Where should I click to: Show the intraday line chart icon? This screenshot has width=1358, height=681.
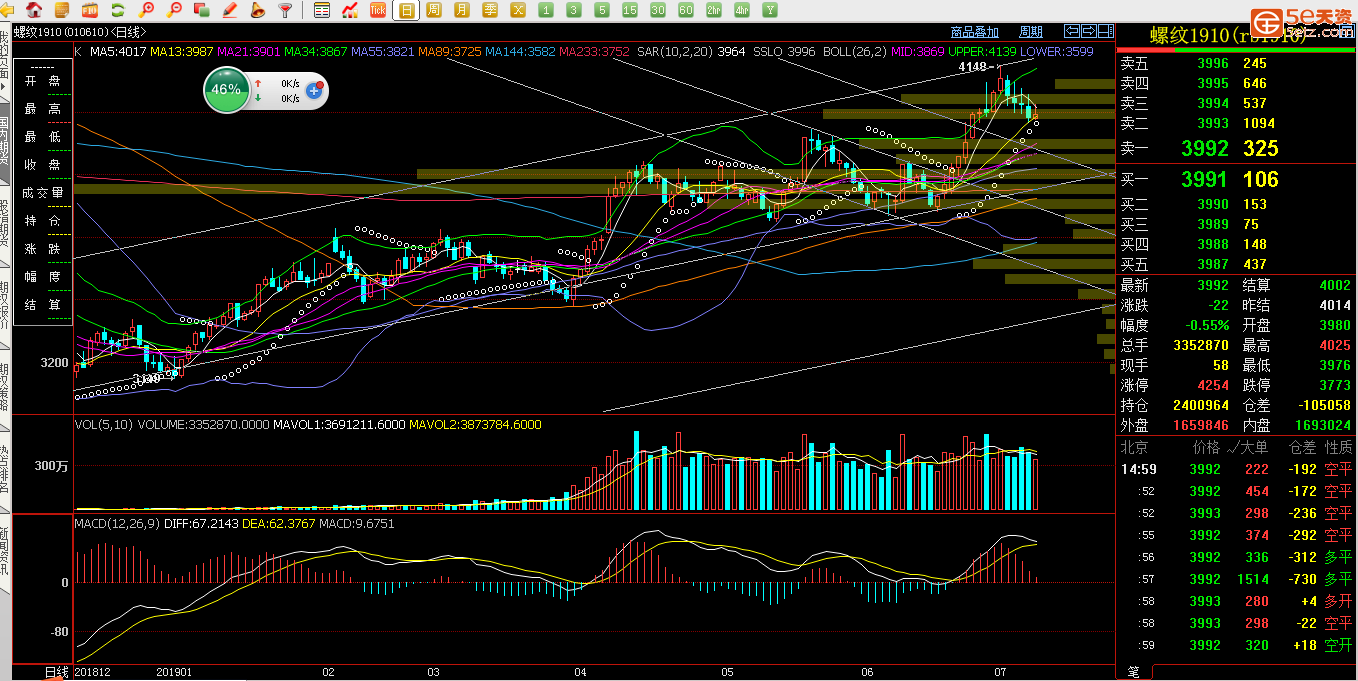350,10
